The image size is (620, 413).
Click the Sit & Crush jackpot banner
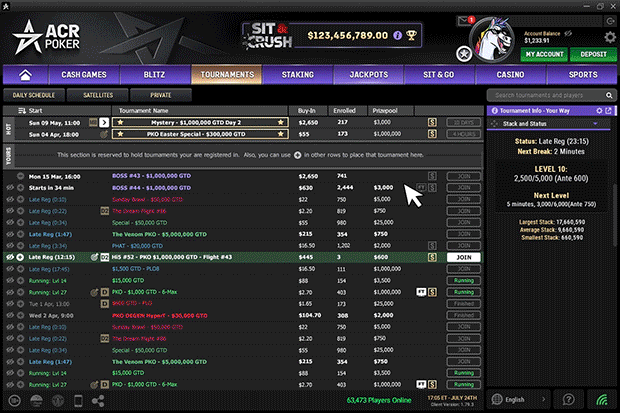coord(332,36)
